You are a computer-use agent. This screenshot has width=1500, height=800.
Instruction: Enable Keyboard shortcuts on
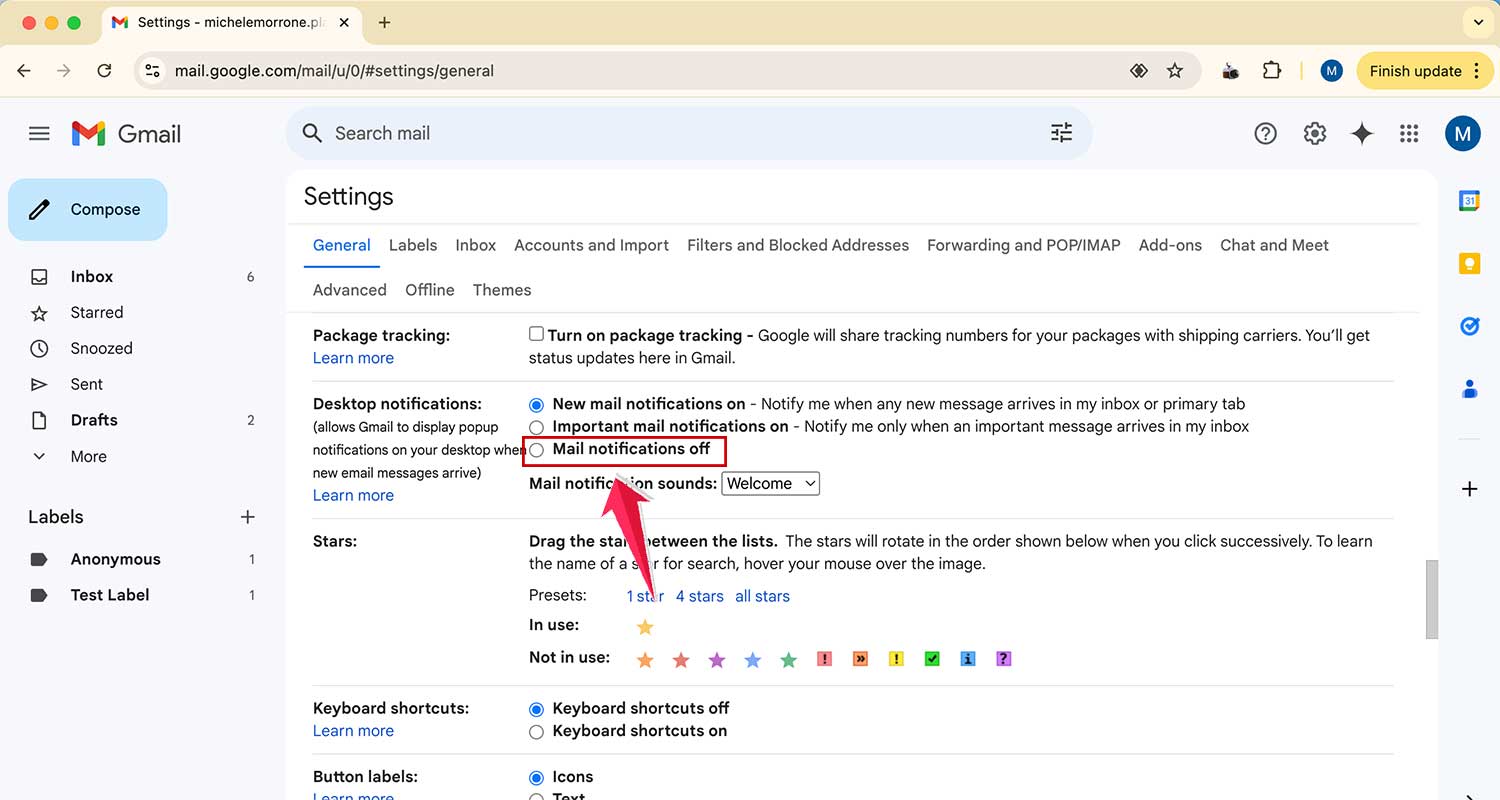click(x=537, y=731)
